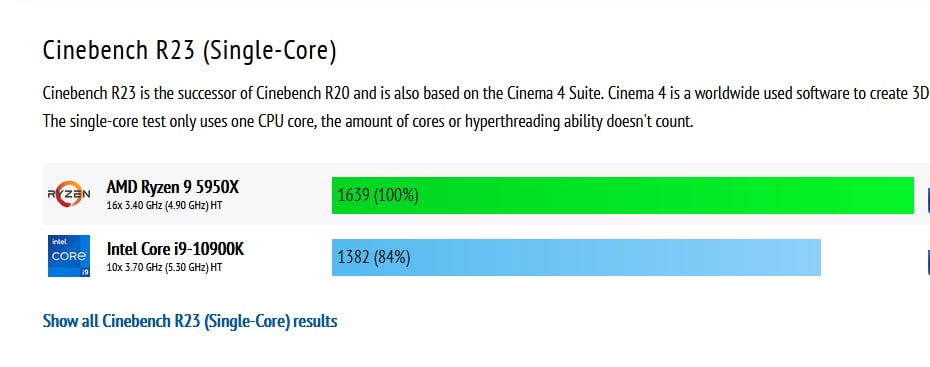Open the Intel Core i9-10900K page
930x367 pixels.
point(175,249)
